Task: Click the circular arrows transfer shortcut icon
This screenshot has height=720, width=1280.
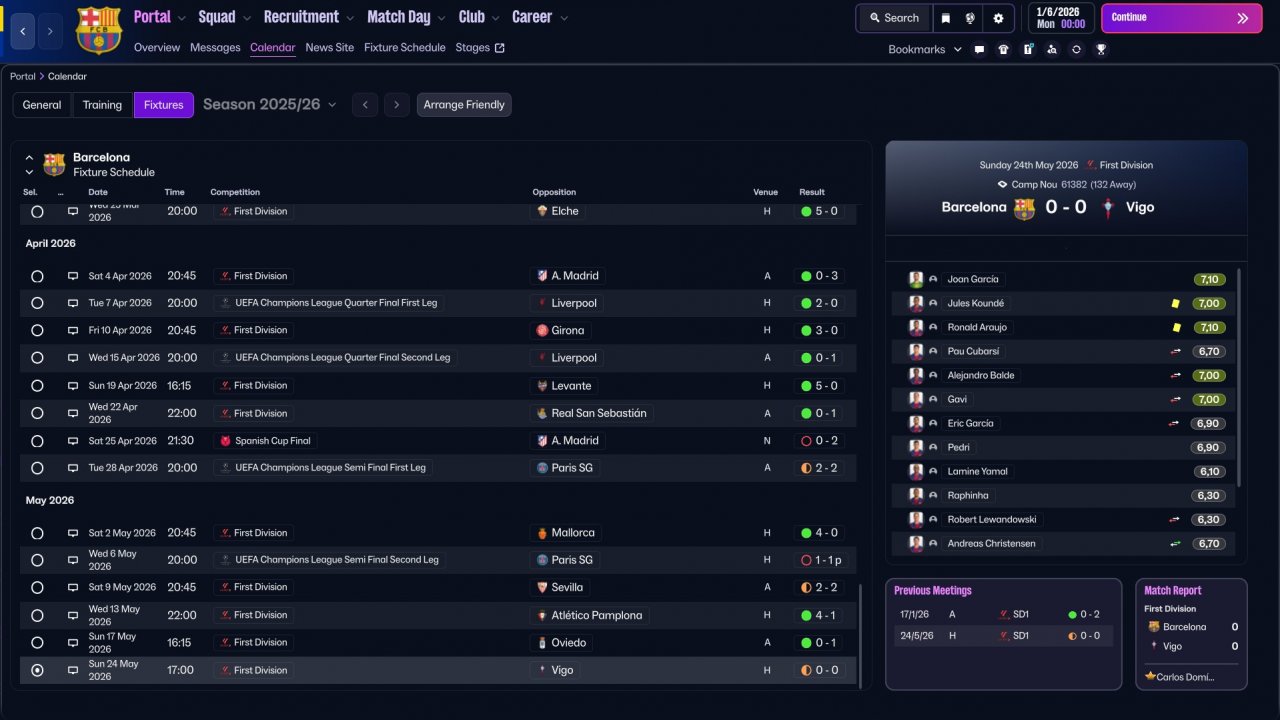Action: 1076,49
